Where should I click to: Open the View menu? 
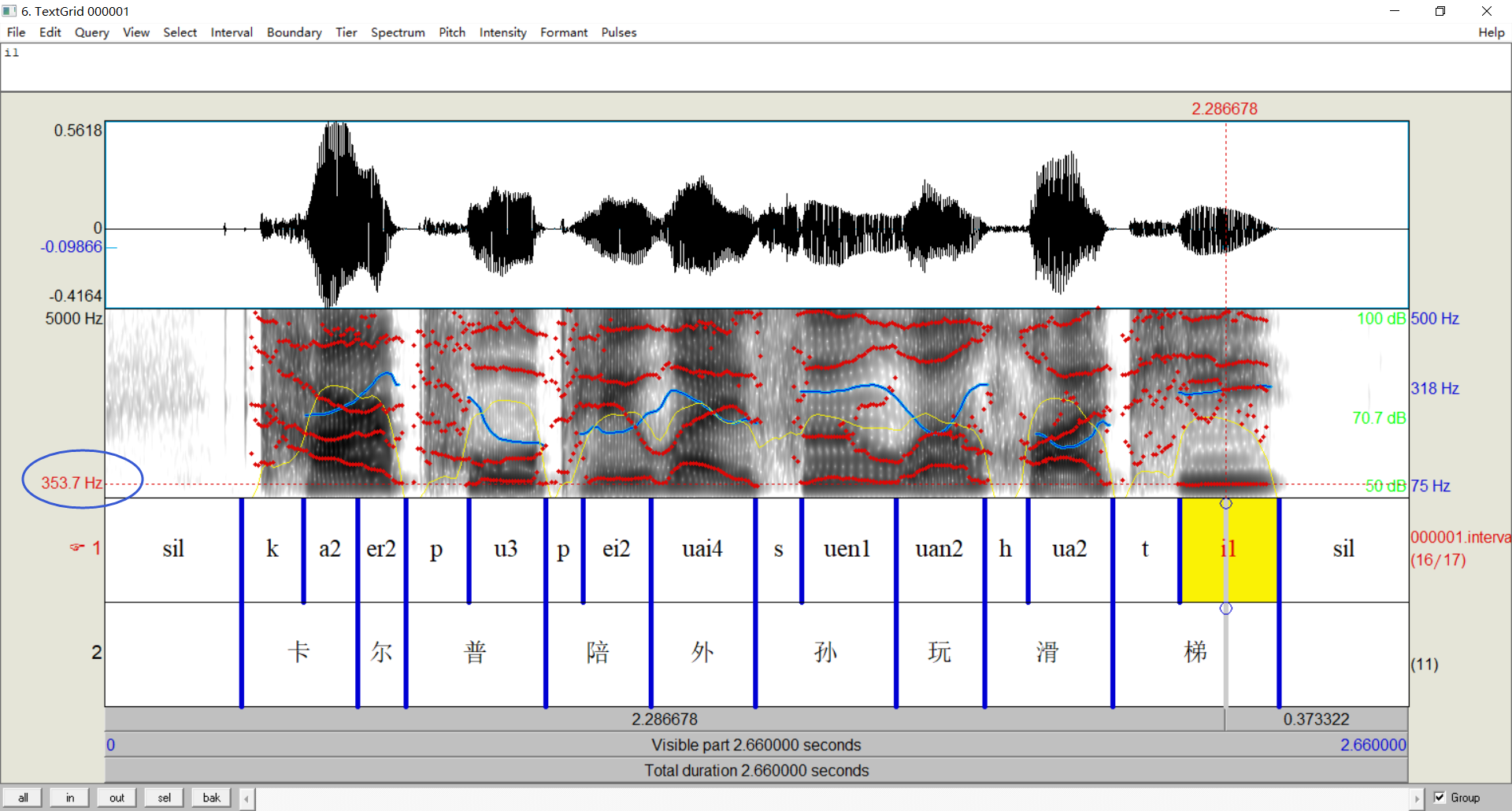coord(136,32)
